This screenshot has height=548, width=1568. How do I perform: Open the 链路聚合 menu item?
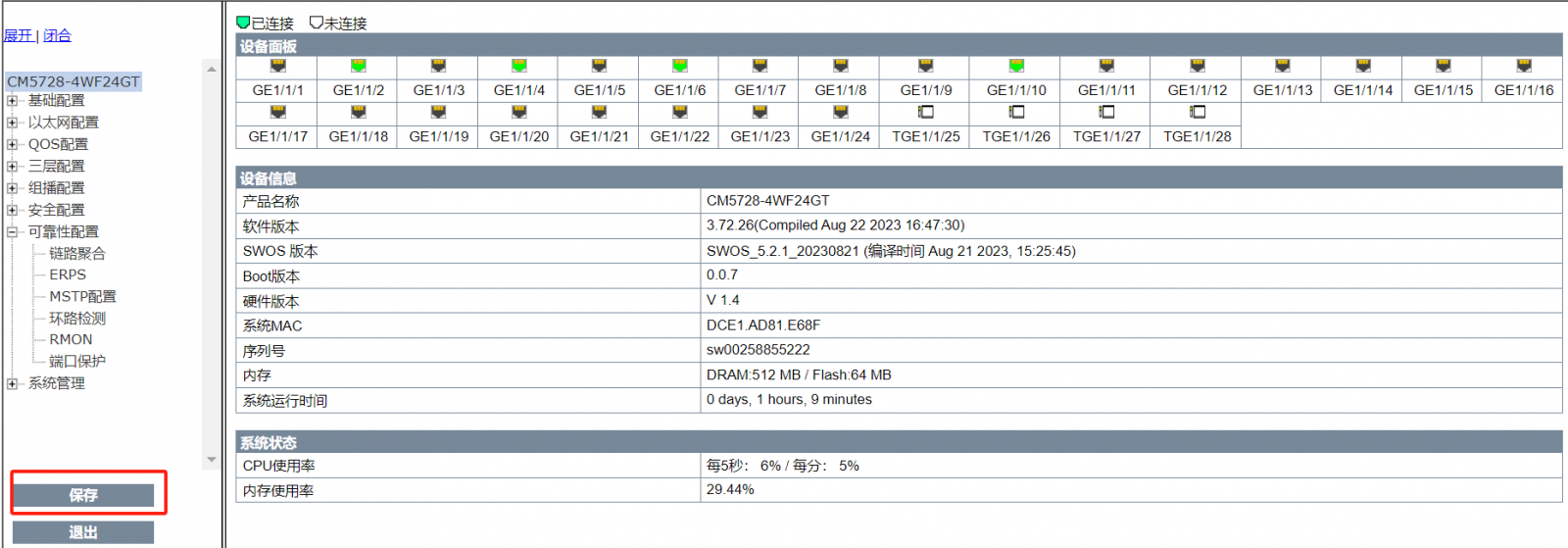tap(77, 254)
